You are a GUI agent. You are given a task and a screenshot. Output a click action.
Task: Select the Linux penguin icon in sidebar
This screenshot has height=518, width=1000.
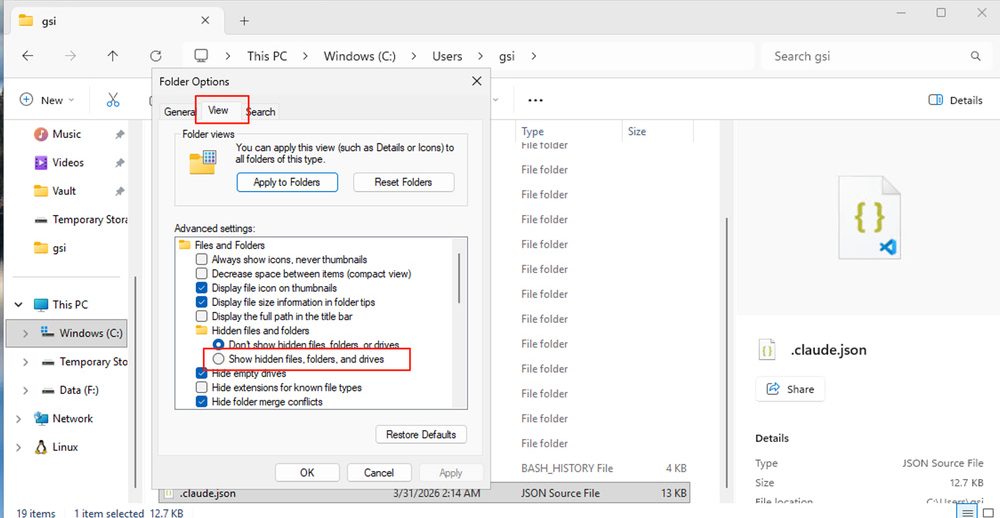click(41, 447)
